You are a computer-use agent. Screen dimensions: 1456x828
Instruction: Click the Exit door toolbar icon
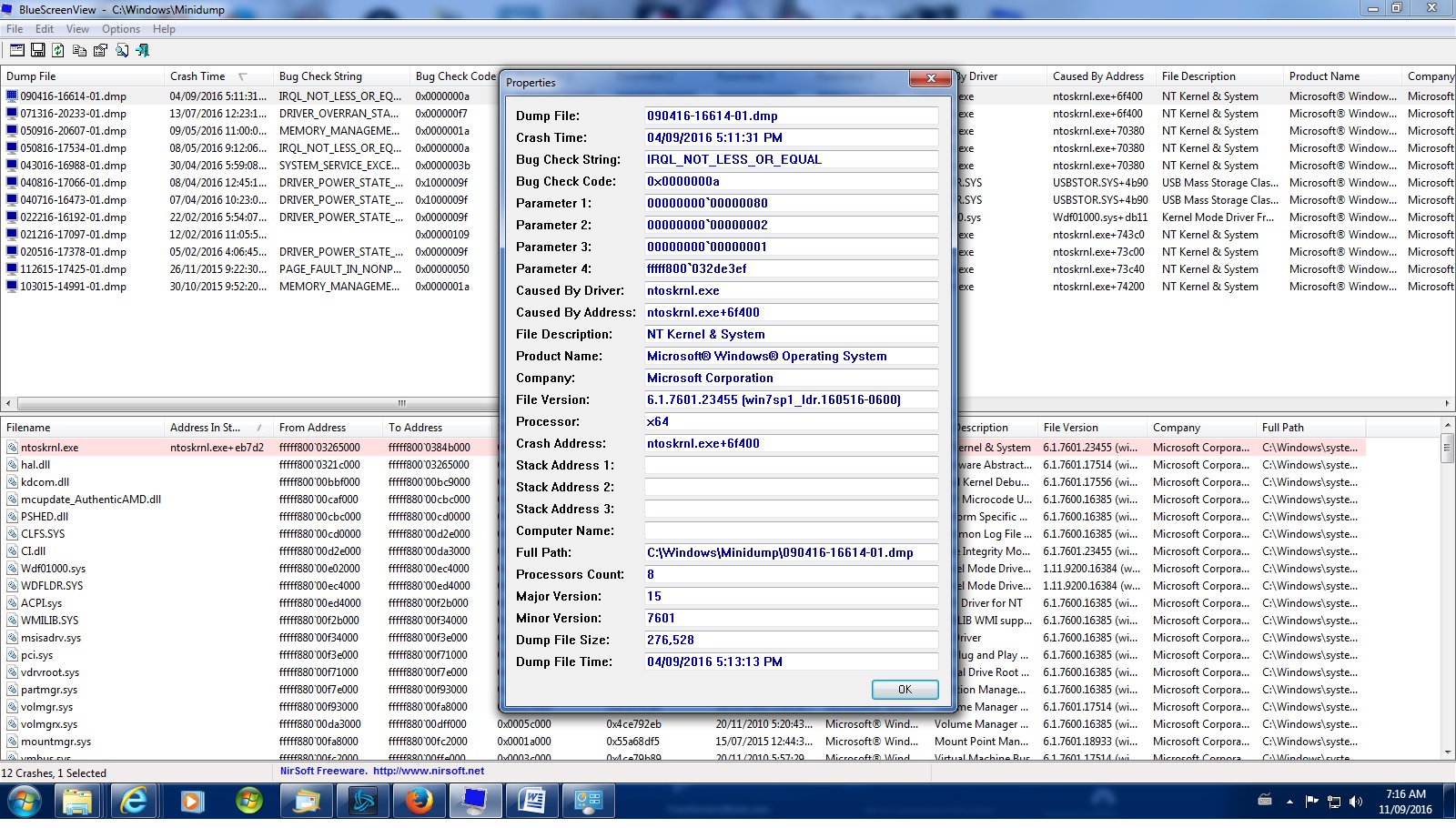click(x=142, y=50)
